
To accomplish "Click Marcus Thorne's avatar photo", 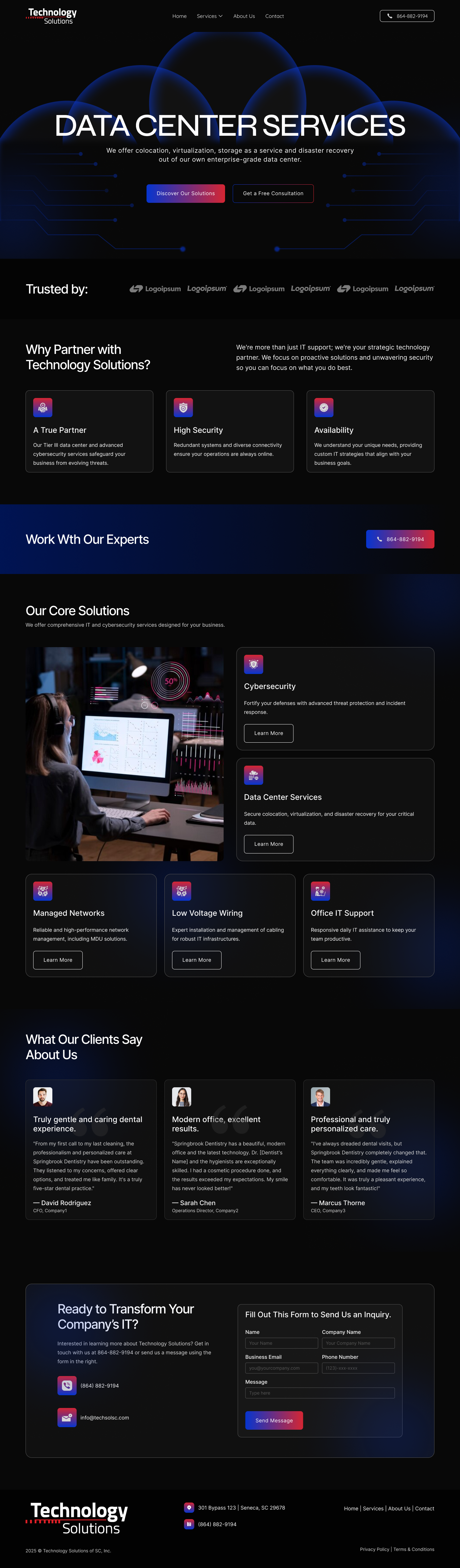I will tap(320, 1097).
